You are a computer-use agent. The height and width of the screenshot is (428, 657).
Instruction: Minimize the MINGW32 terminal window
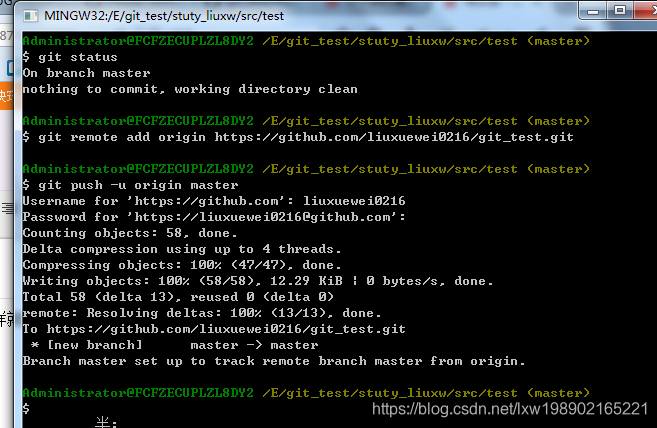pyautogui.click(x=592, y=10)
